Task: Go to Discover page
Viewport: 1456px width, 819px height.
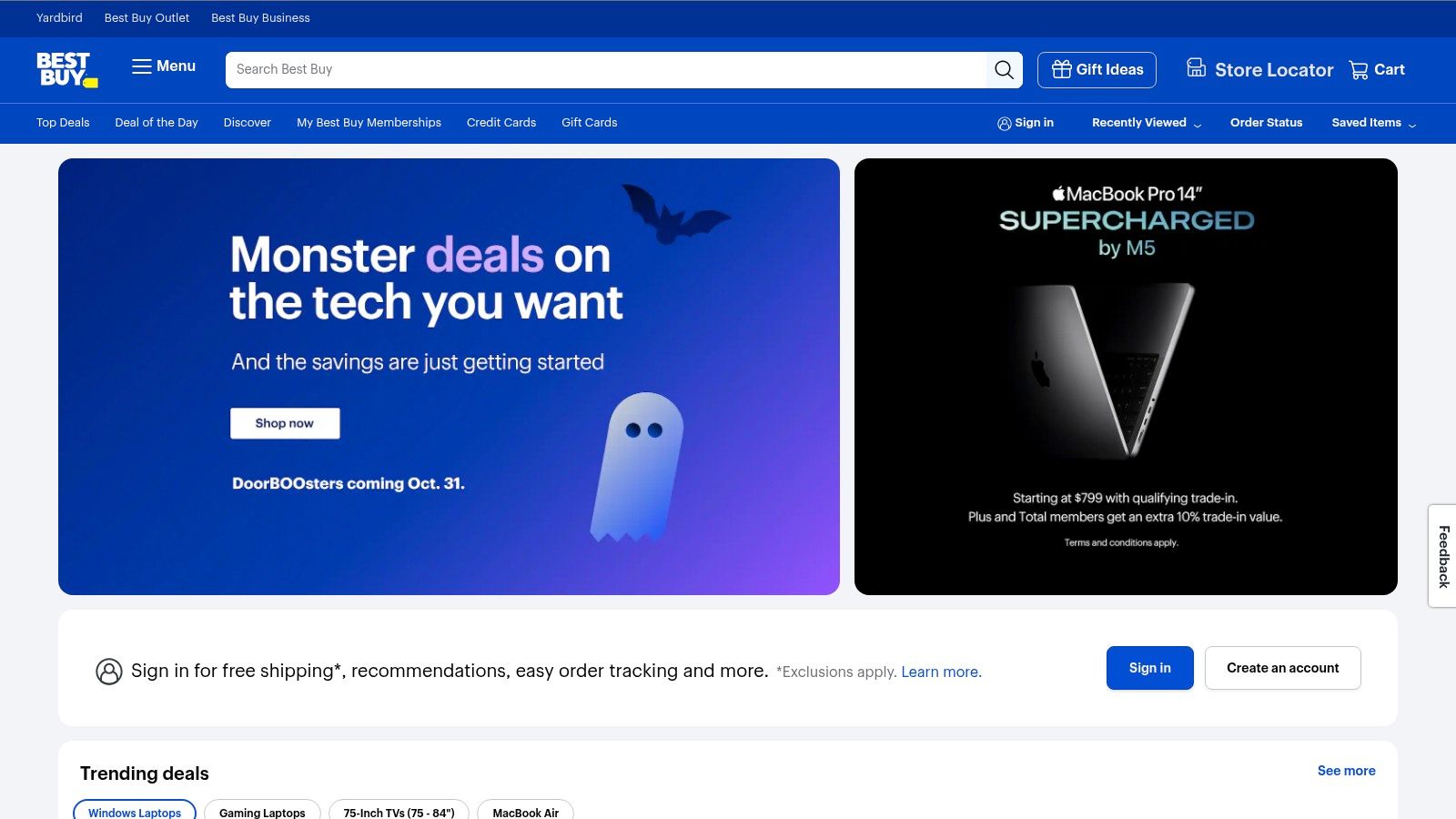Action: [248, 123]
